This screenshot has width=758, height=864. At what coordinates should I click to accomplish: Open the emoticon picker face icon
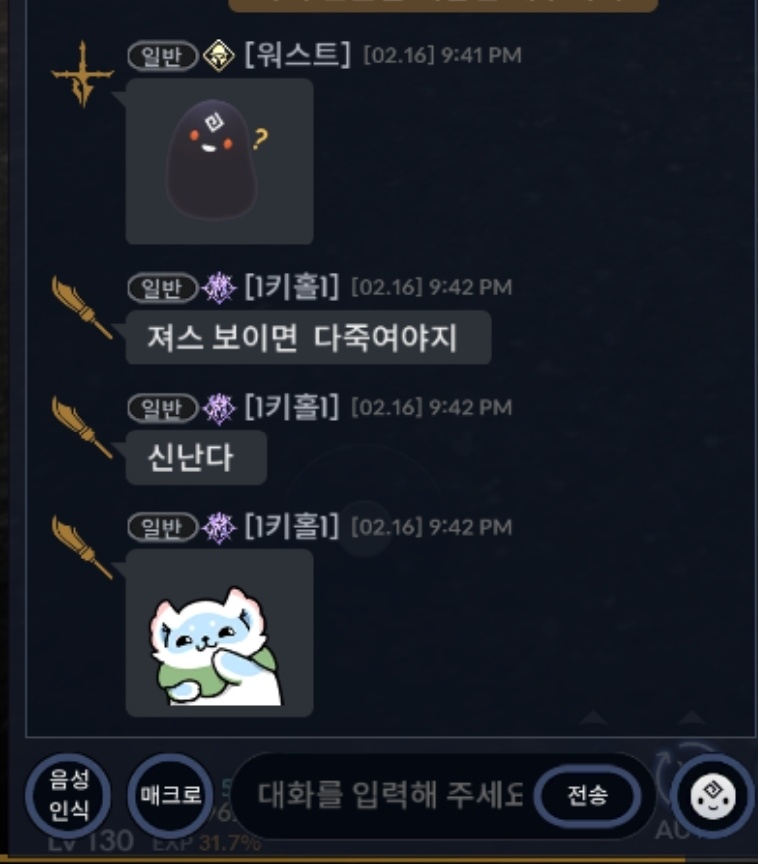(712, 796)
